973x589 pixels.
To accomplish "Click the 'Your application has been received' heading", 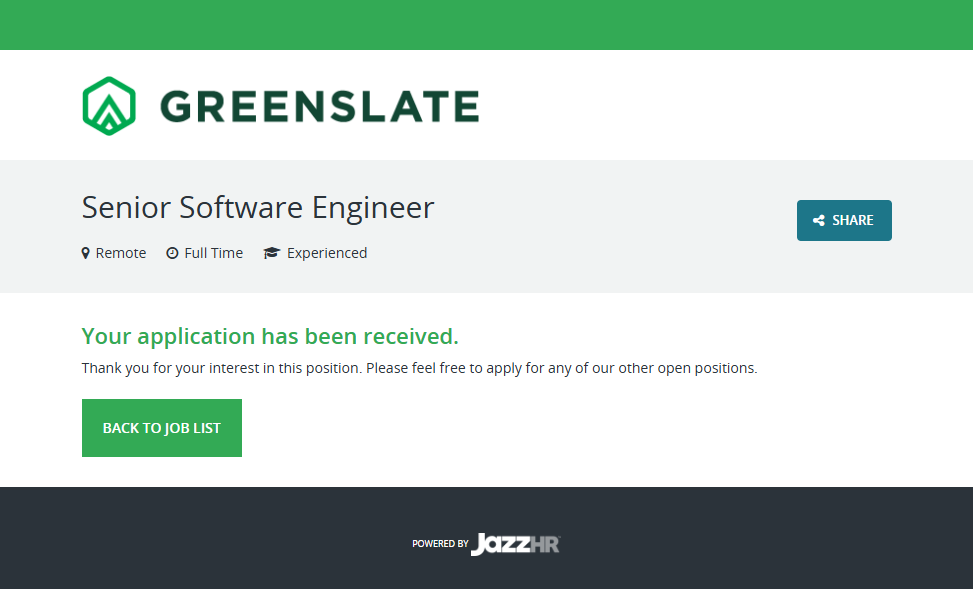I will pyautogui.click(x=270, y=336).
